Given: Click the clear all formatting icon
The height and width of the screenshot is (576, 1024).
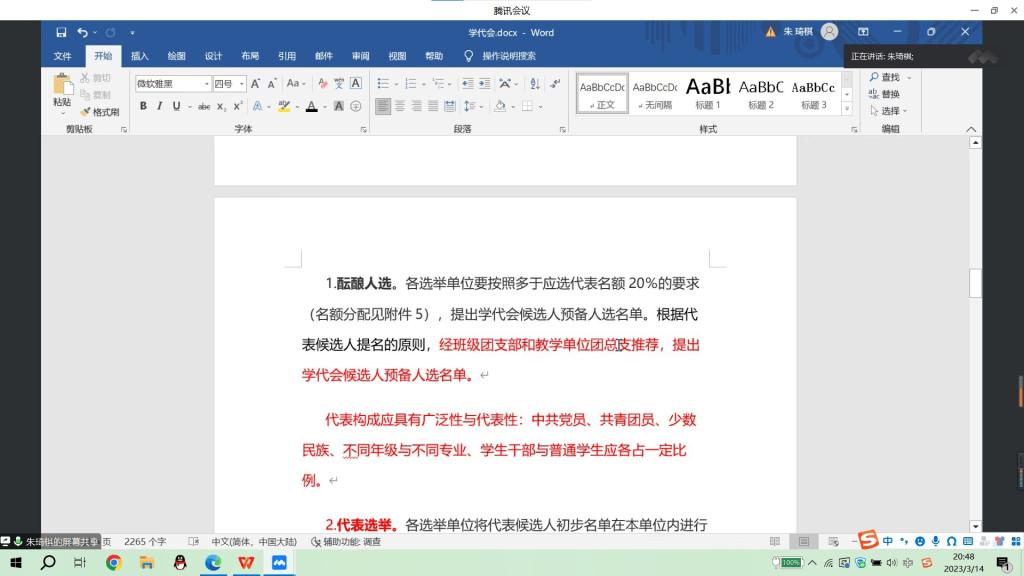Looking at the screenshot, I should point(323,84).
